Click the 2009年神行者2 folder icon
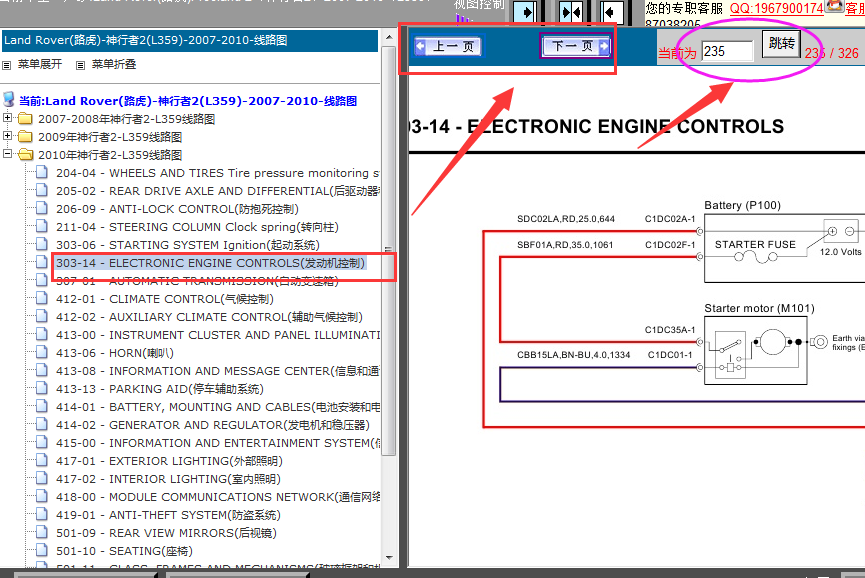This screenshot has height=578, width=865. pos(25,137)
